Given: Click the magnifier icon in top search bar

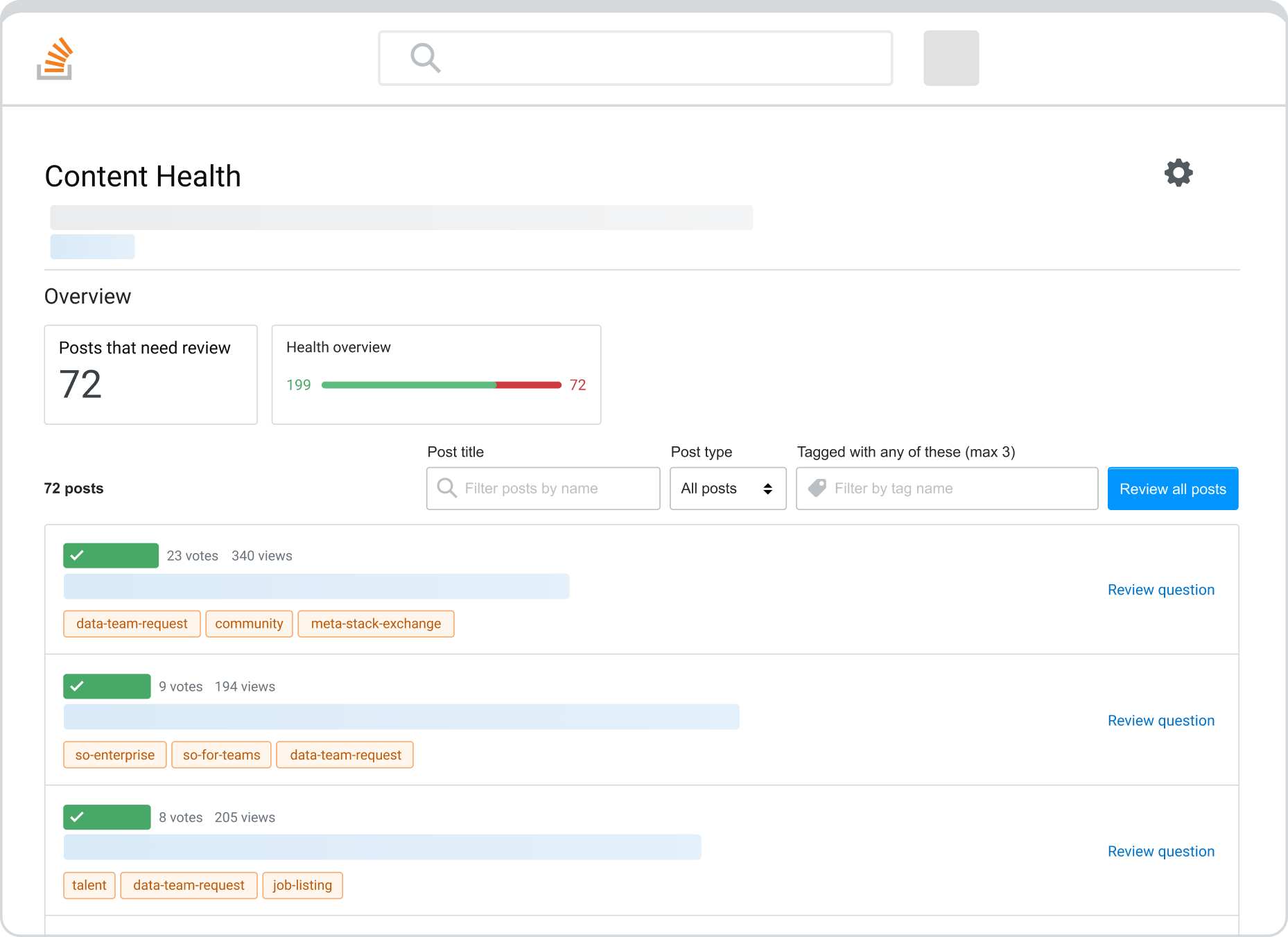Looking at the screenshot, I should (x=425, y=58).
